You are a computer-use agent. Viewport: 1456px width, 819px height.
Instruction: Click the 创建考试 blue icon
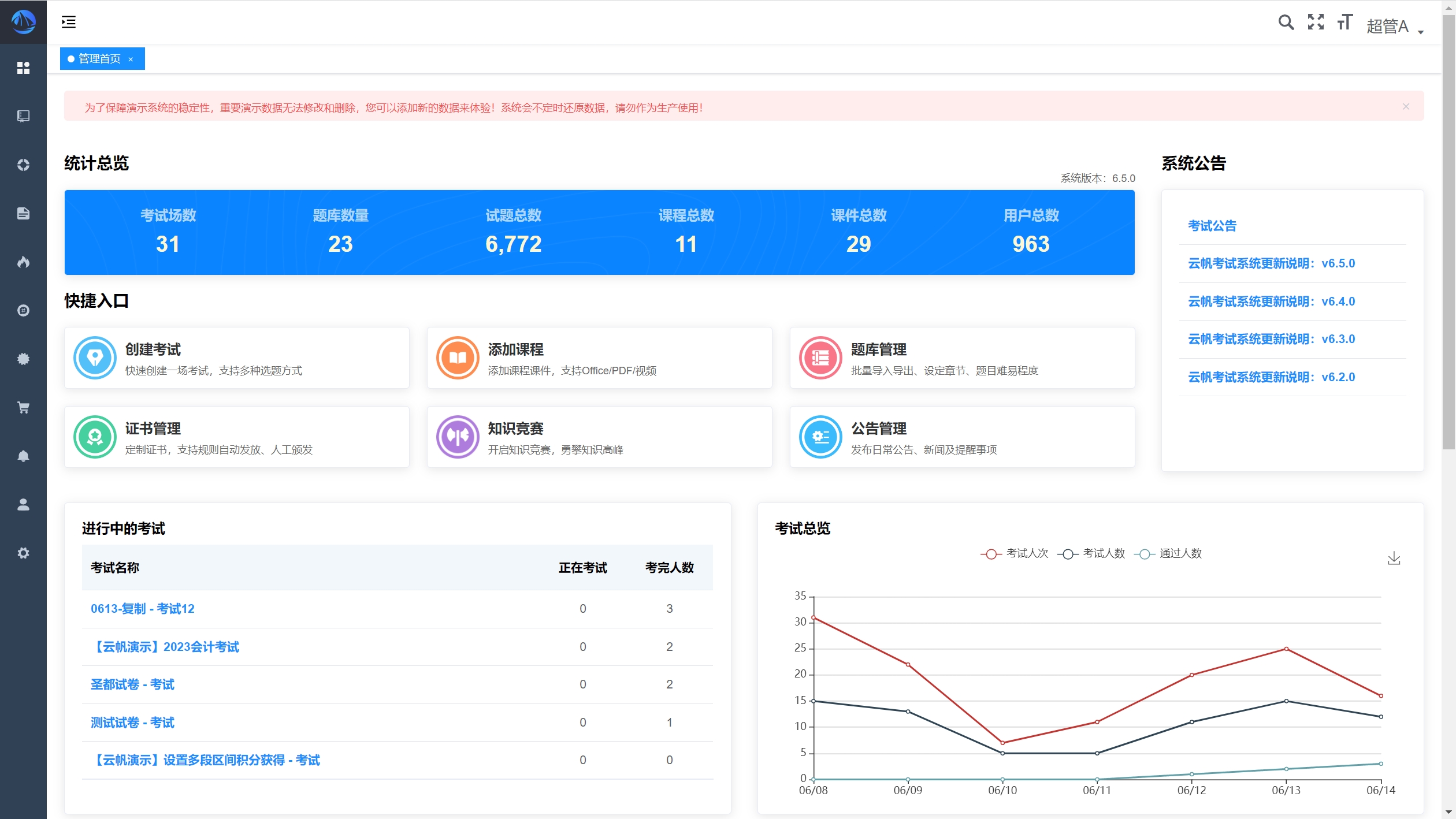[x=95, y=358]
